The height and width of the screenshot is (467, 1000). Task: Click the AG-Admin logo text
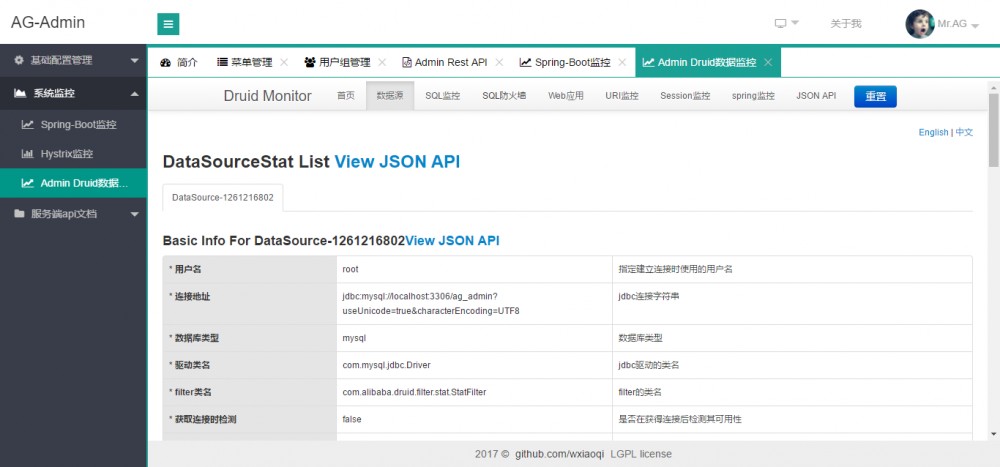[x=48, y=22]
